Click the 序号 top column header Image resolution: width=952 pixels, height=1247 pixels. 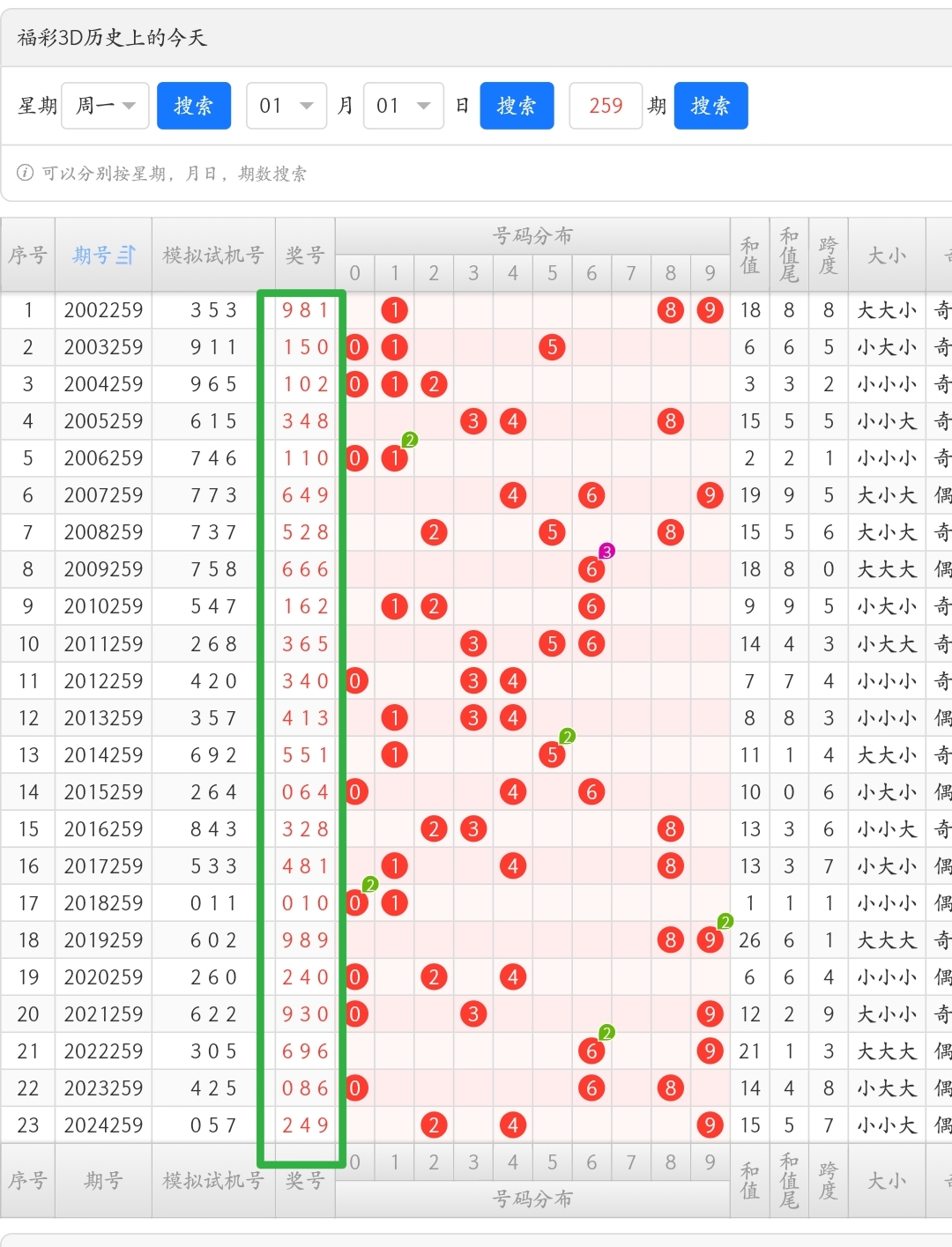click(27, 256)
